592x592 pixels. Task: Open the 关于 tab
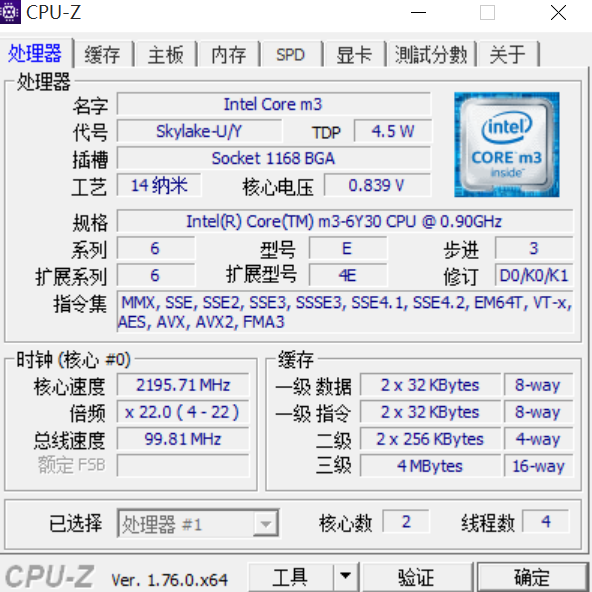508,54
